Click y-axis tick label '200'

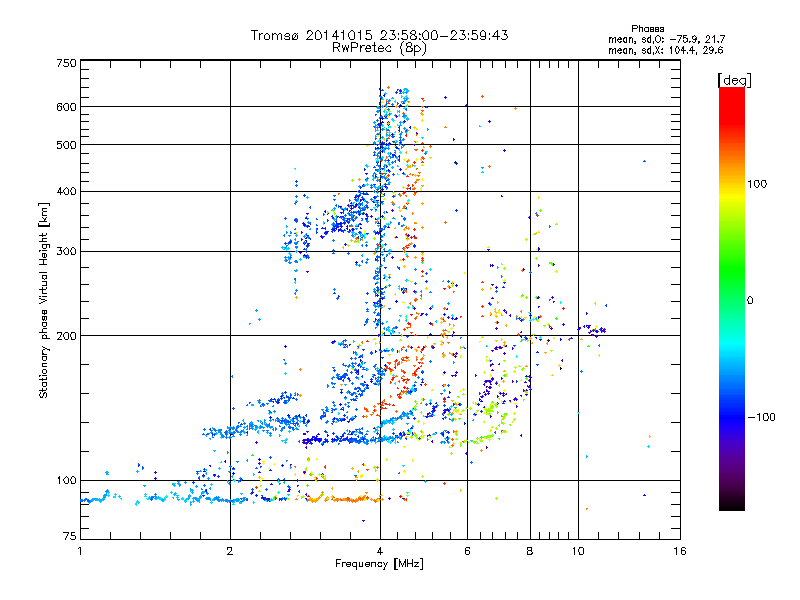66,336
